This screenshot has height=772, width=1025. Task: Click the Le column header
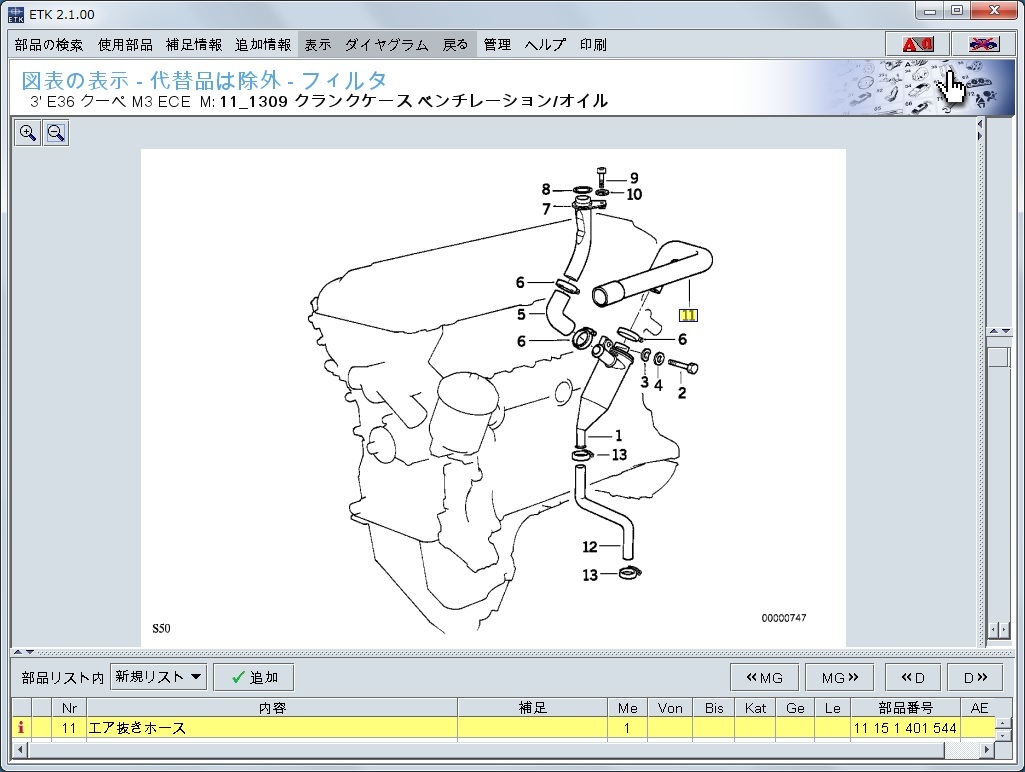[833, 707]
